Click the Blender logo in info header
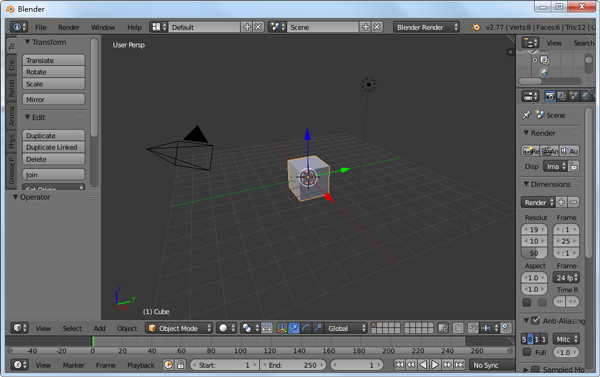The image size is (600, 377). (476, 27)
